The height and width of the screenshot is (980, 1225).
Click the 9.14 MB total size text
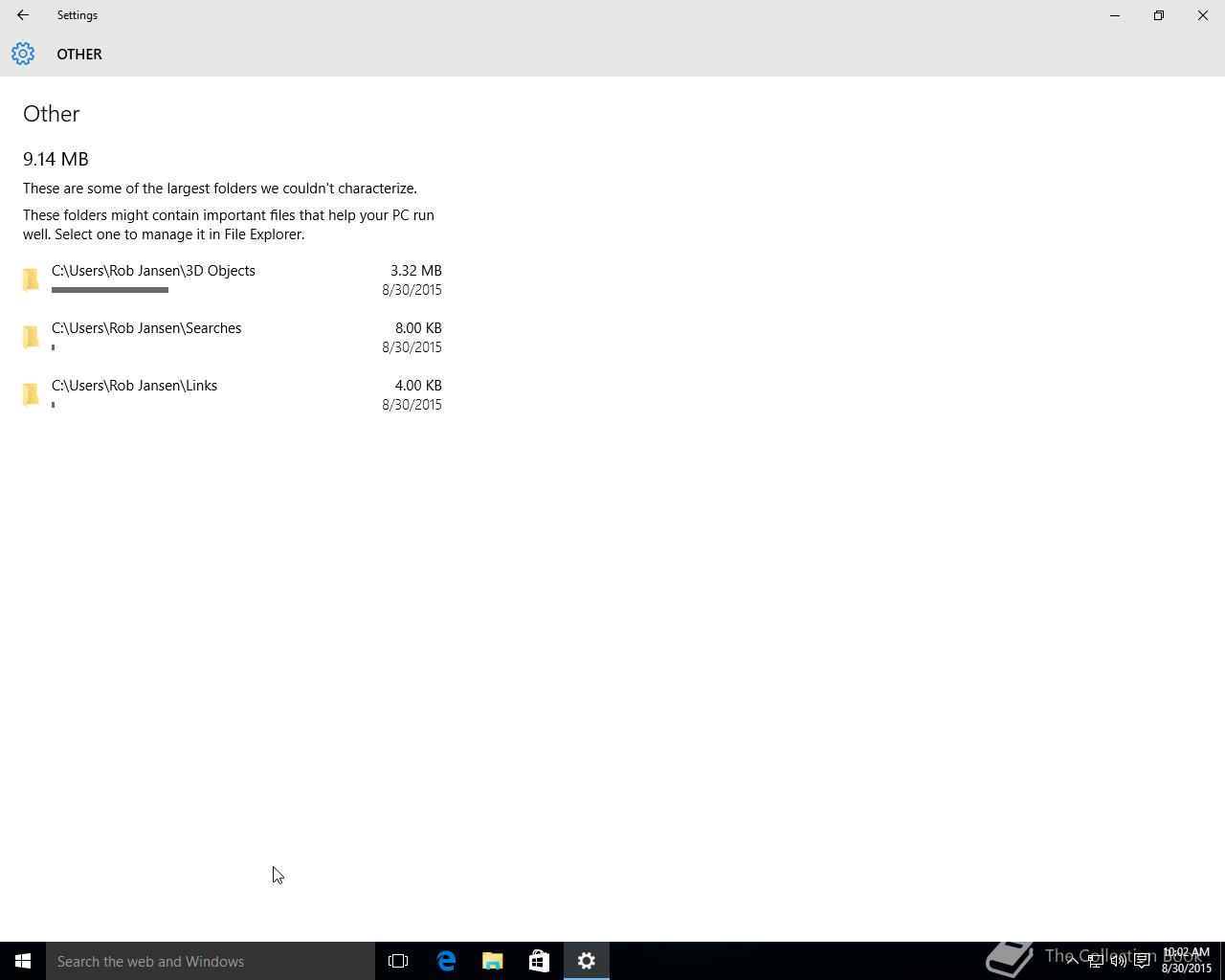point(56,159)
